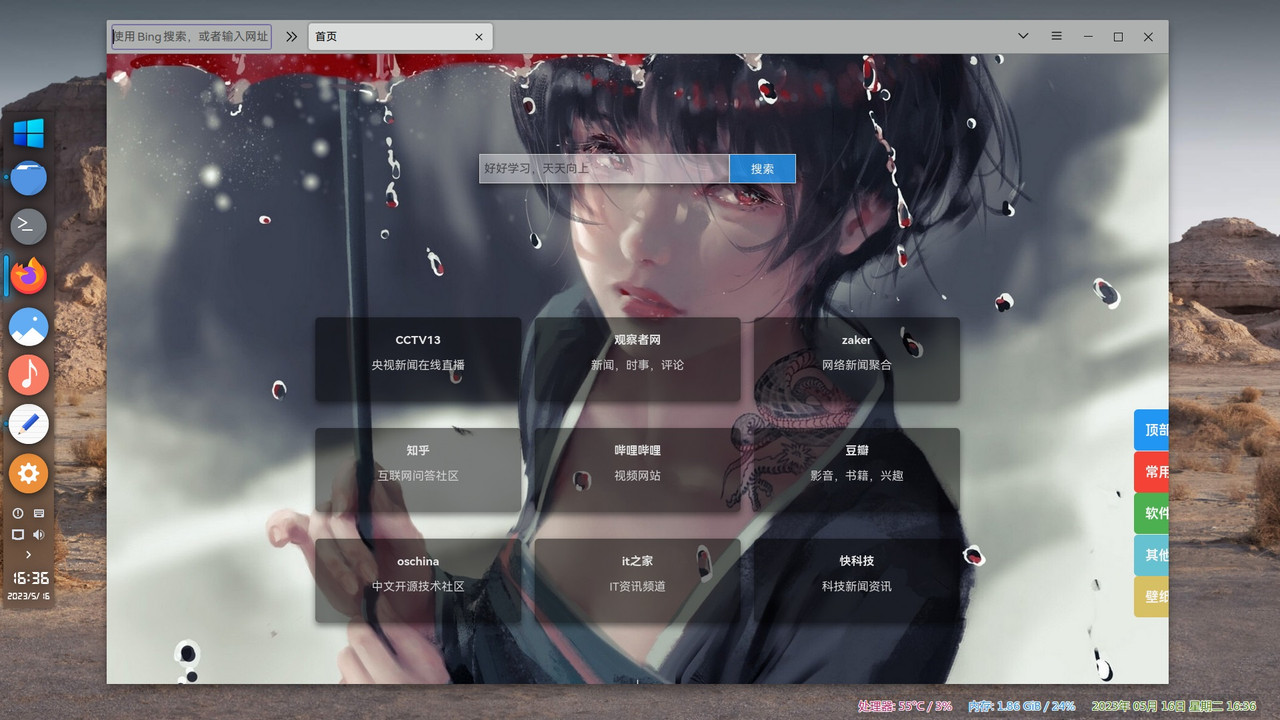Expand the dock tray arrow
This screenshot has width=1280, height=720.
pos(28,555)
